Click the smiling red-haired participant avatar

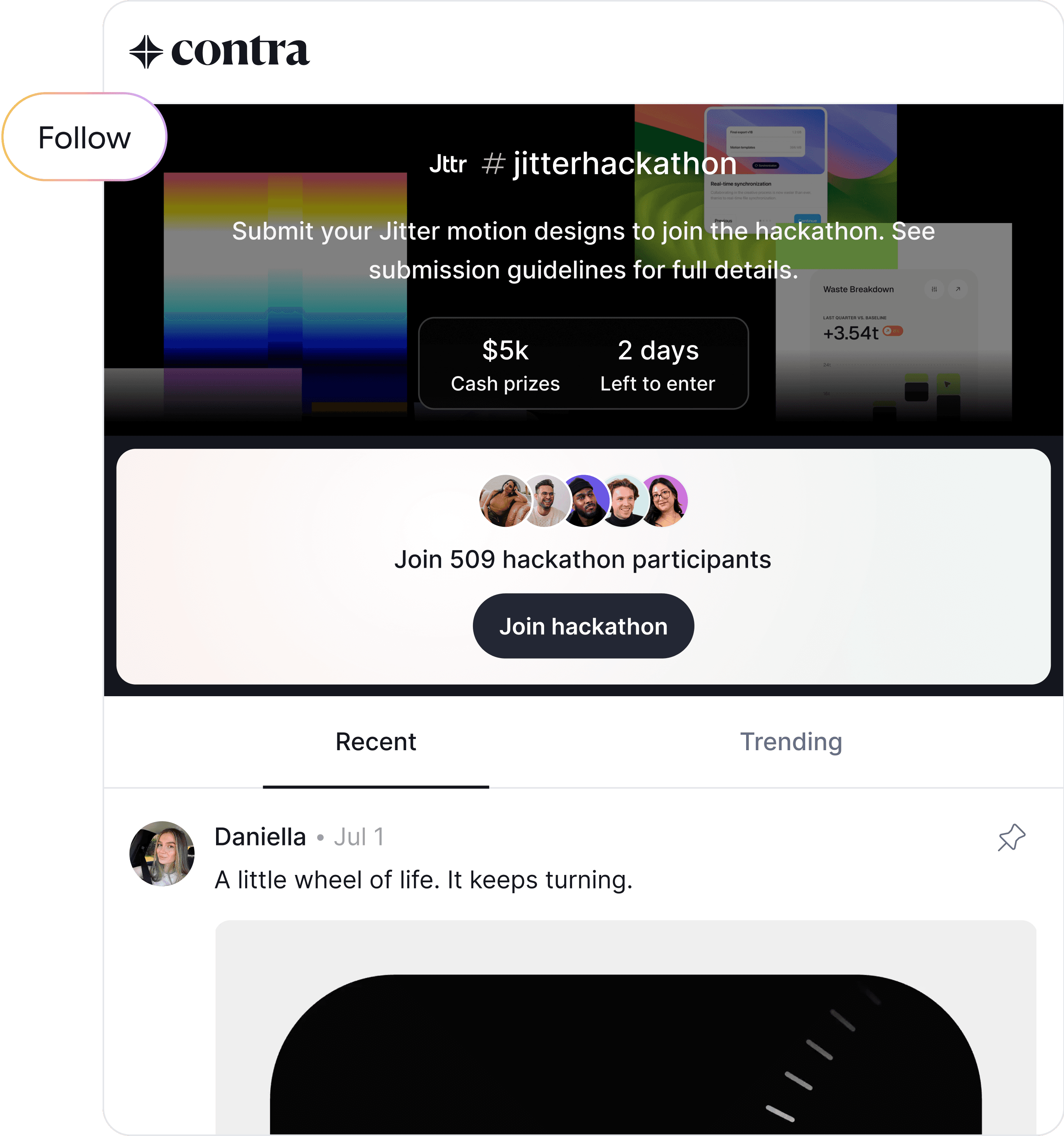tap(624, 500)
